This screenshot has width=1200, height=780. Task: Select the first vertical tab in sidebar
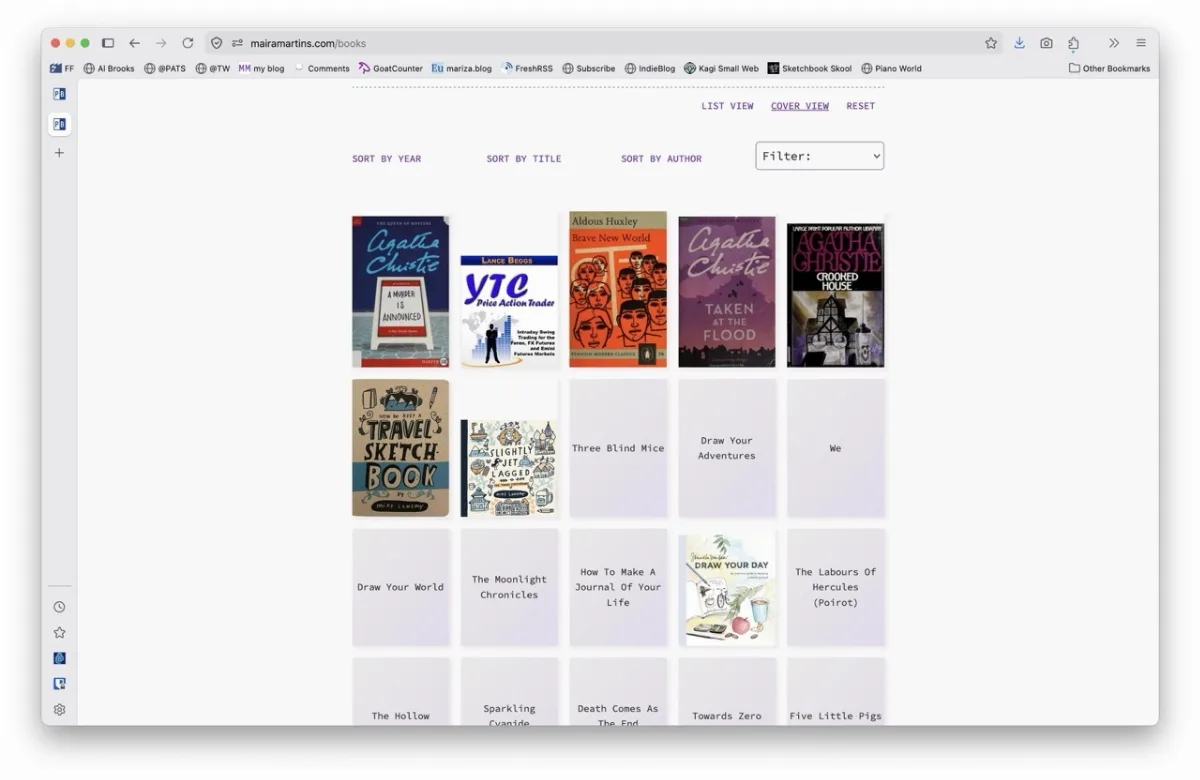pyautogui.click(x=59, y=94)
